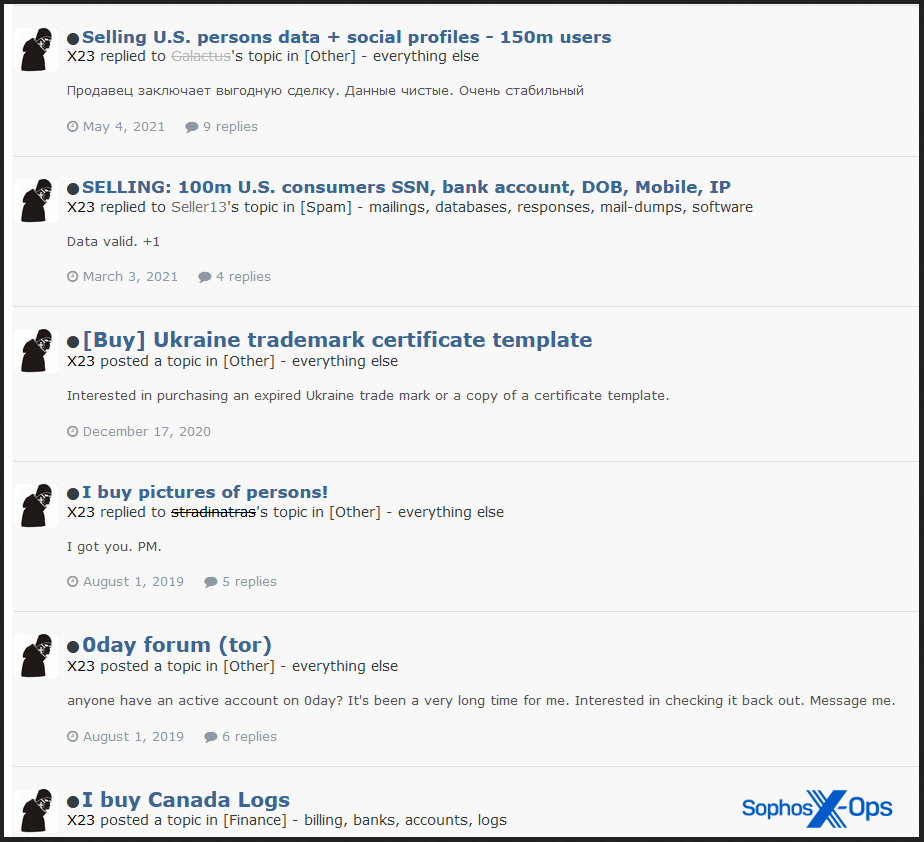This screenshot has width=924, height=842.
Task: Click the Russian reply text 'Продавец заключает выгодную сделку'
Action: tap(325, 91)
